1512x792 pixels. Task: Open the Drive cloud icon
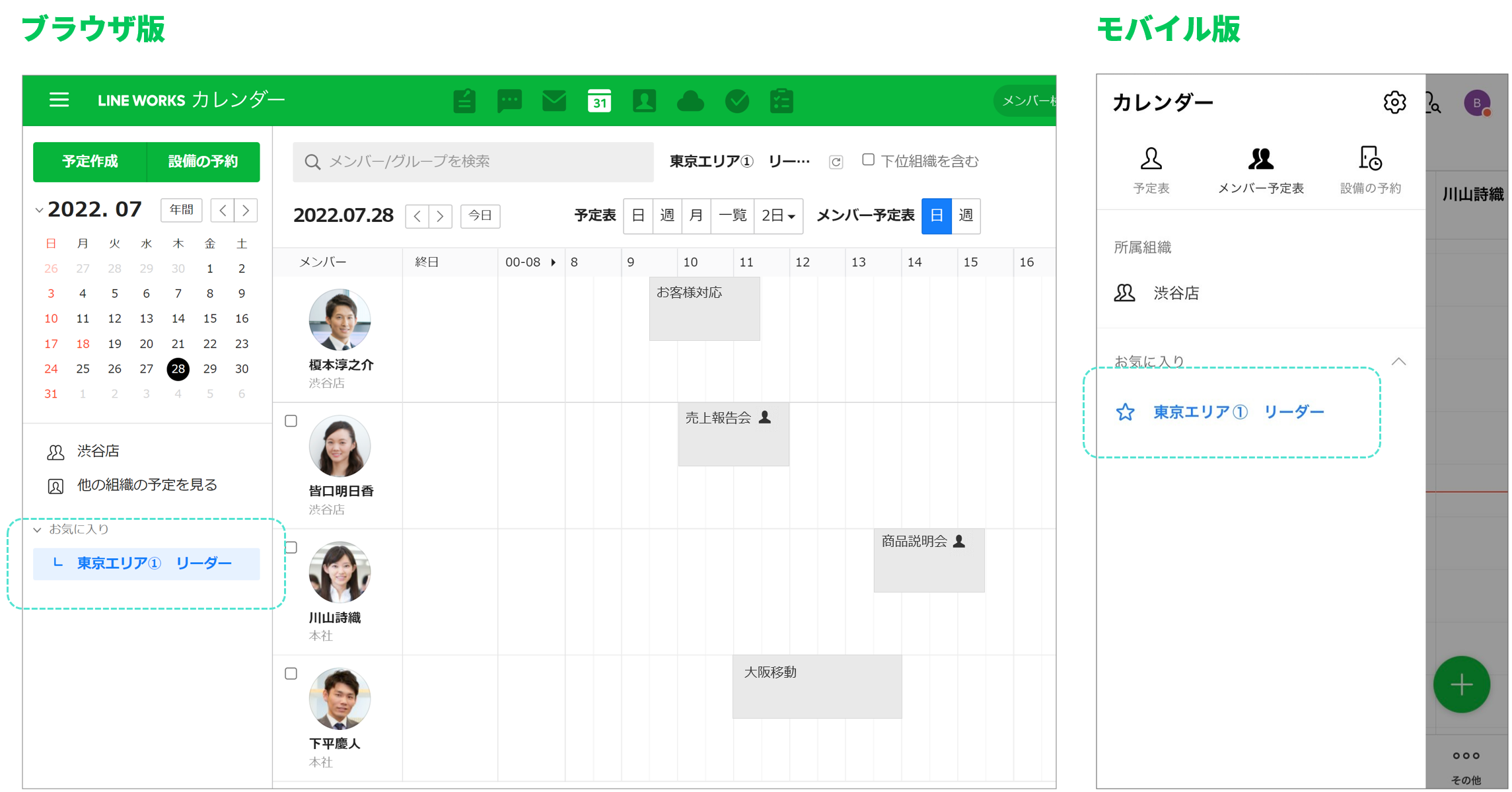690,101
